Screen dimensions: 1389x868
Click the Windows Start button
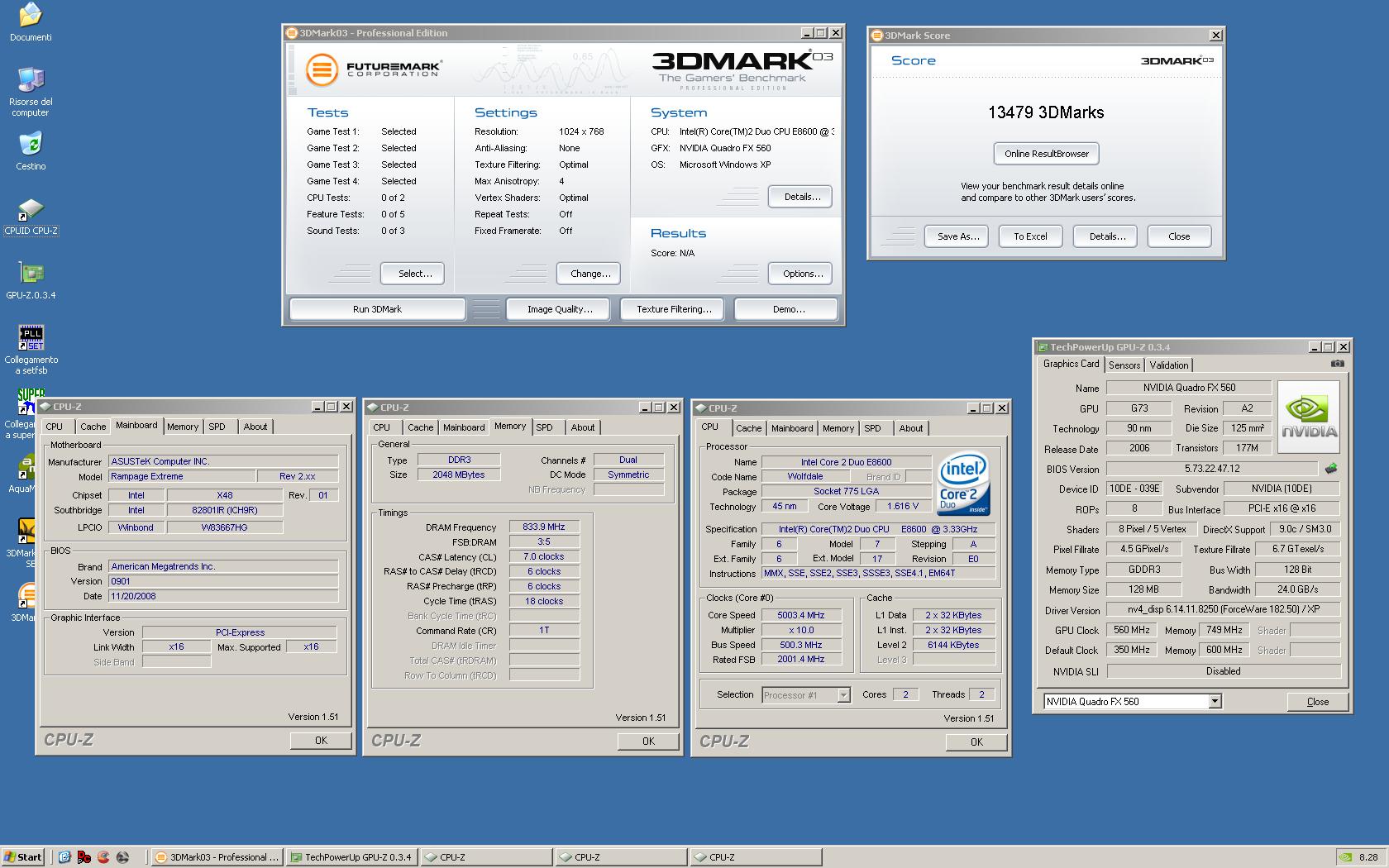pyautogui.click(x=23, y=857)
